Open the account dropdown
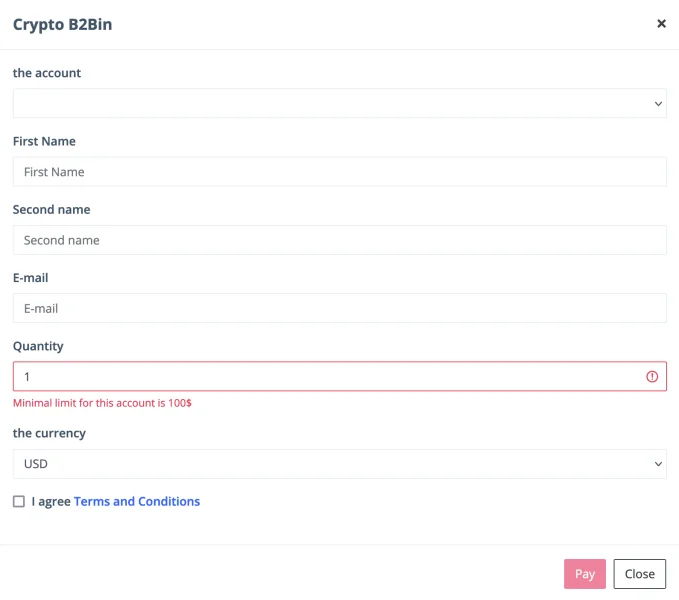 [x=339, y=103]
